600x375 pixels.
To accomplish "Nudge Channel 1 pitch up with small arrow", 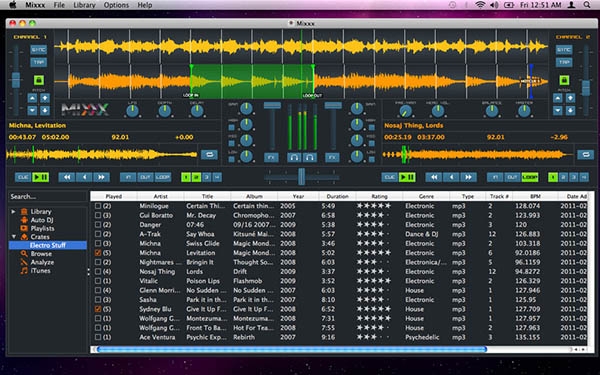I will (32, 98).
